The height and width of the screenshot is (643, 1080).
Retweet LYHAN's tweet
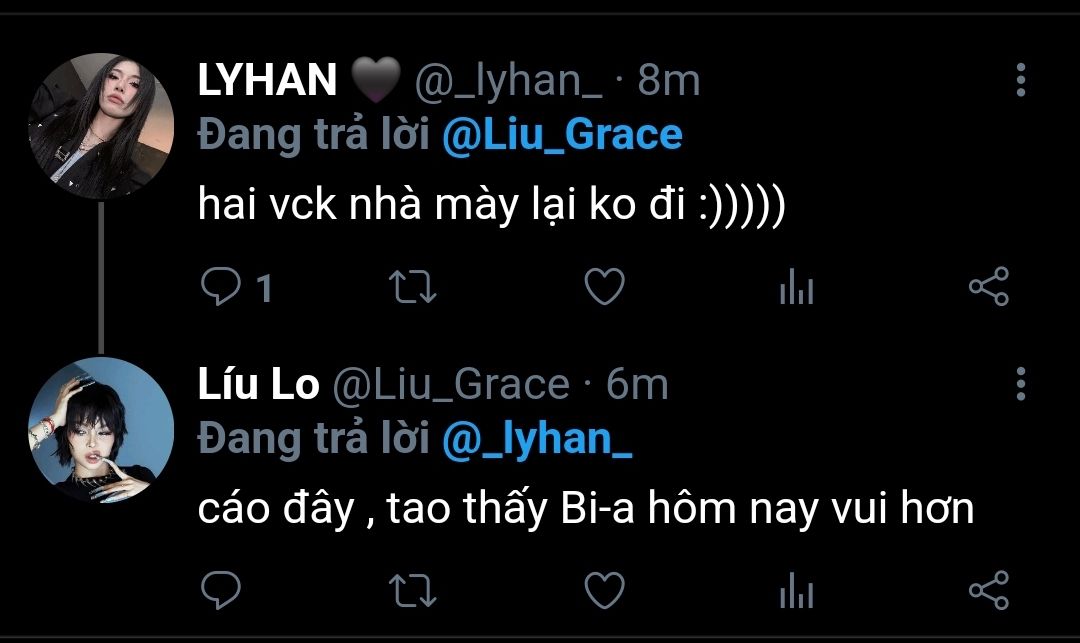click(411, 288)
